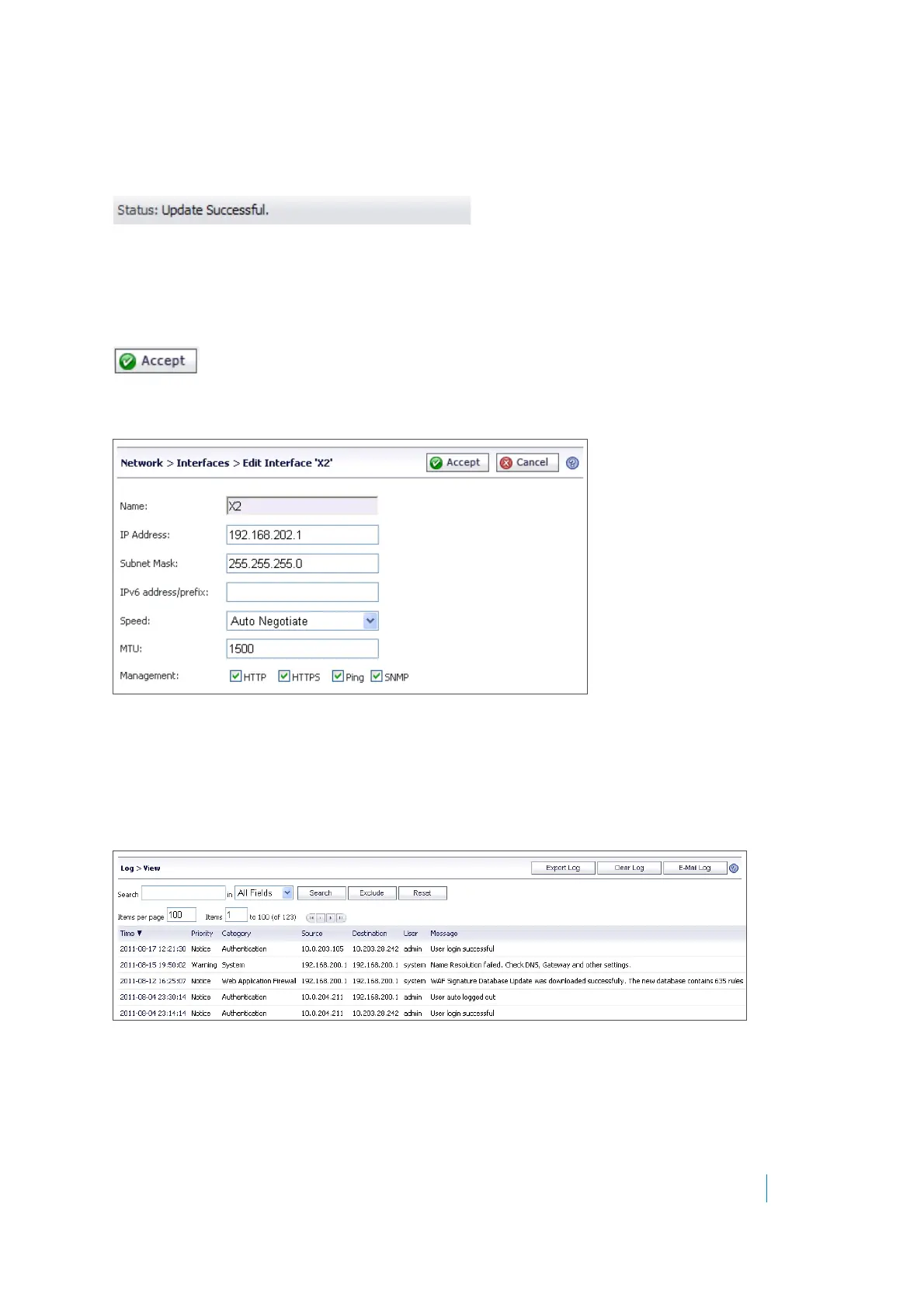924x1308 pixels.
Task: Toggle the SNMP management checkbox
Action: pyautogui.click(x=377, y=676)
